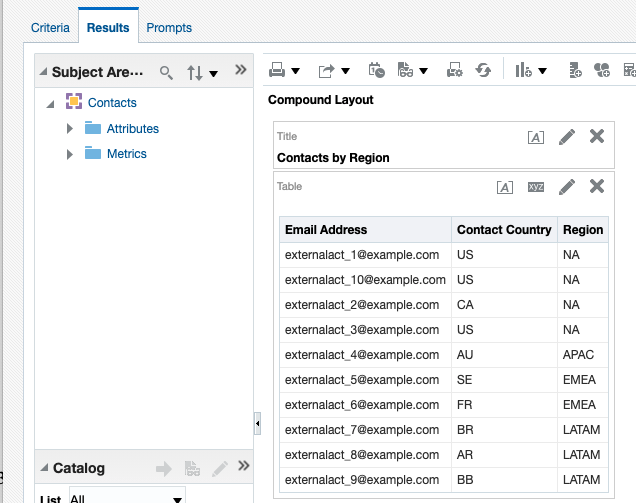Click the Metrics folder icon
This screenshot has width=636, height=503.
[93, 153]
